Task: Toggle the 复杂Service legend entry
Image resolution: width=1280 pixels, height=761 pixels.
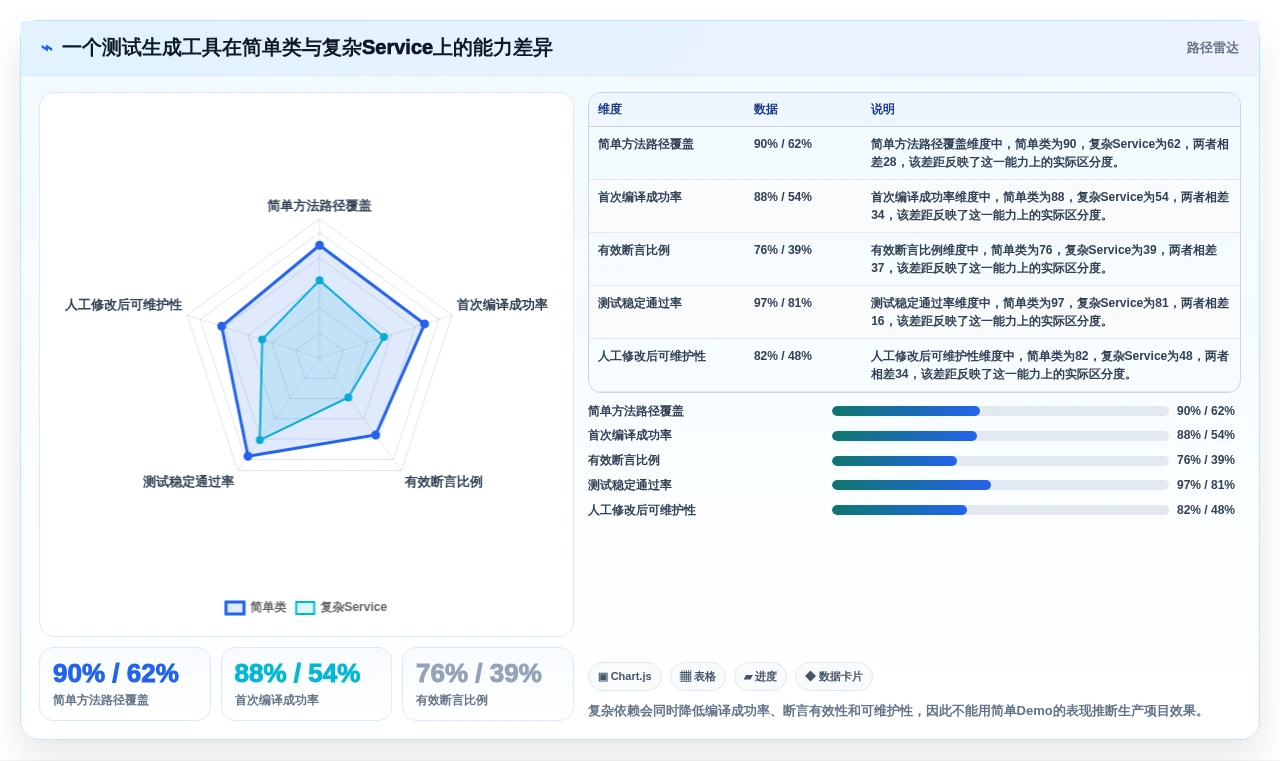Action: (x=341, y=607)
